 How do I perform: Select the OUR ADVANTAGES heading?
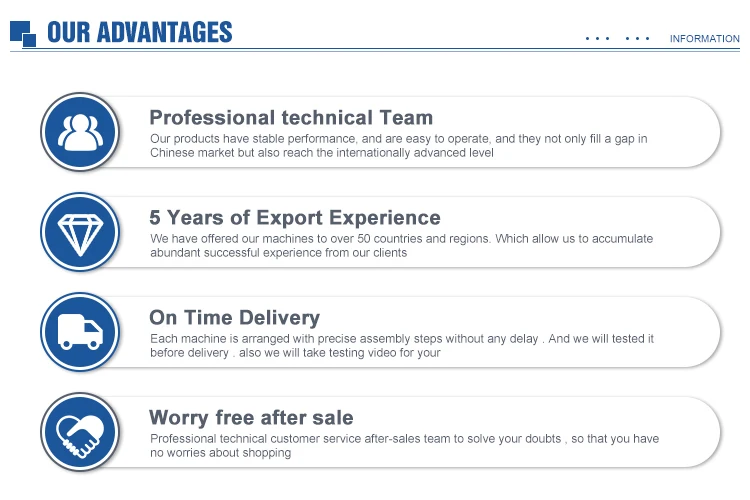140,33
